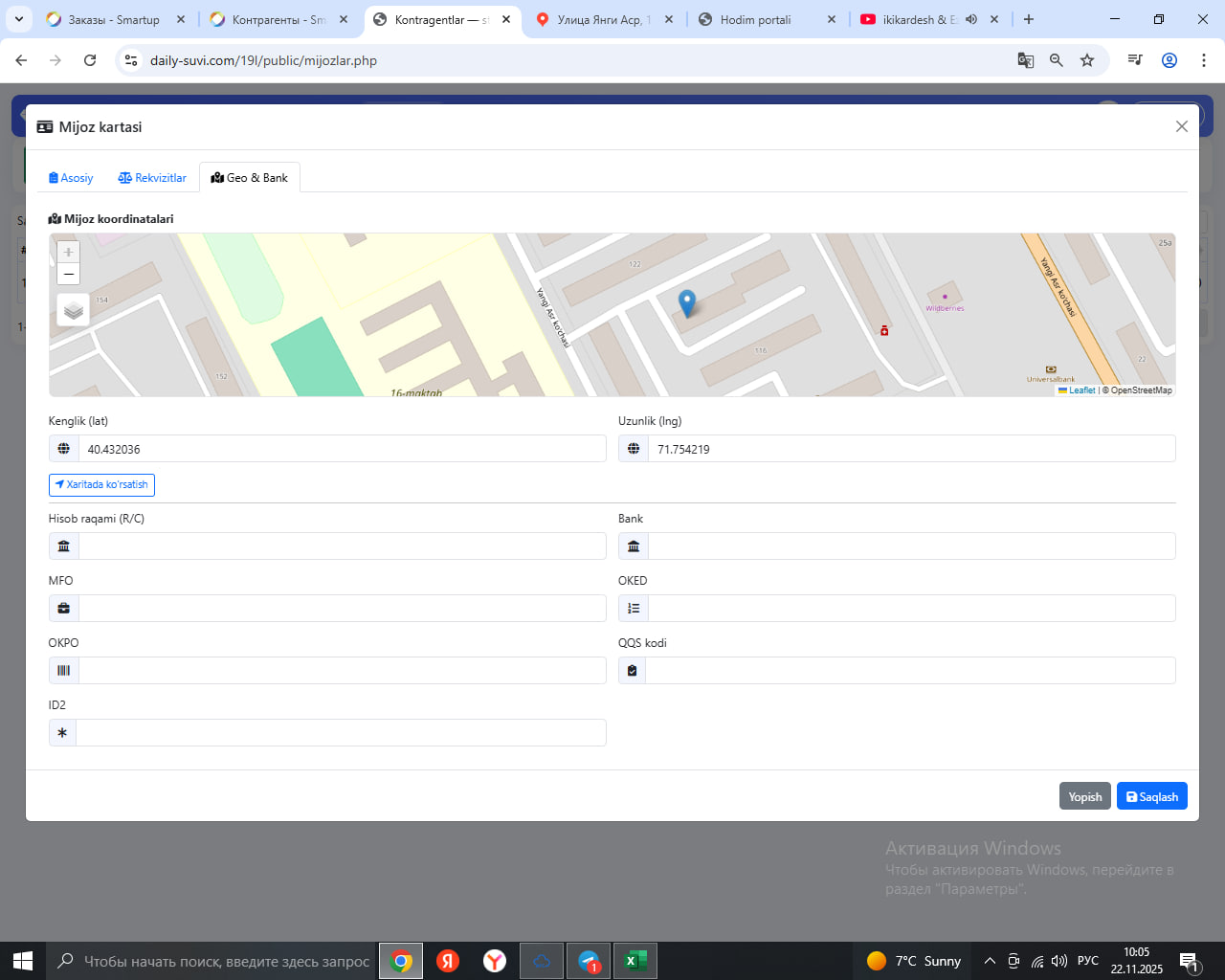Focus the Kenglik (lat) input field
This screenshot has width=1225, height=980.
click(x=341, y=449)
